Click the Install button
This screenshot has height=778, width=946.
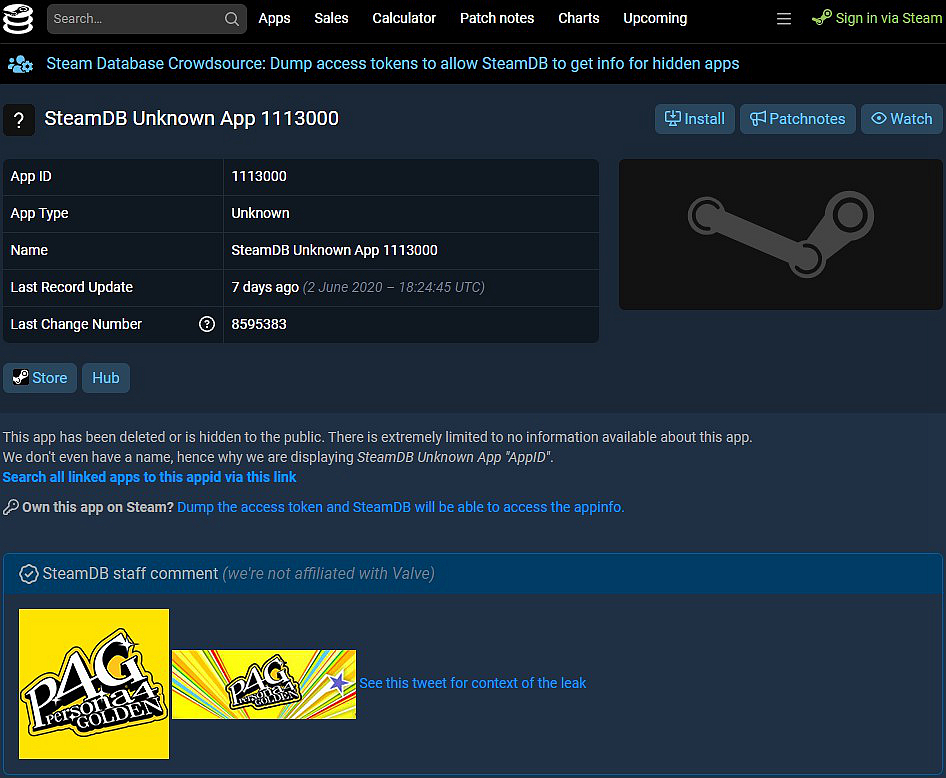tap(695, 119)
